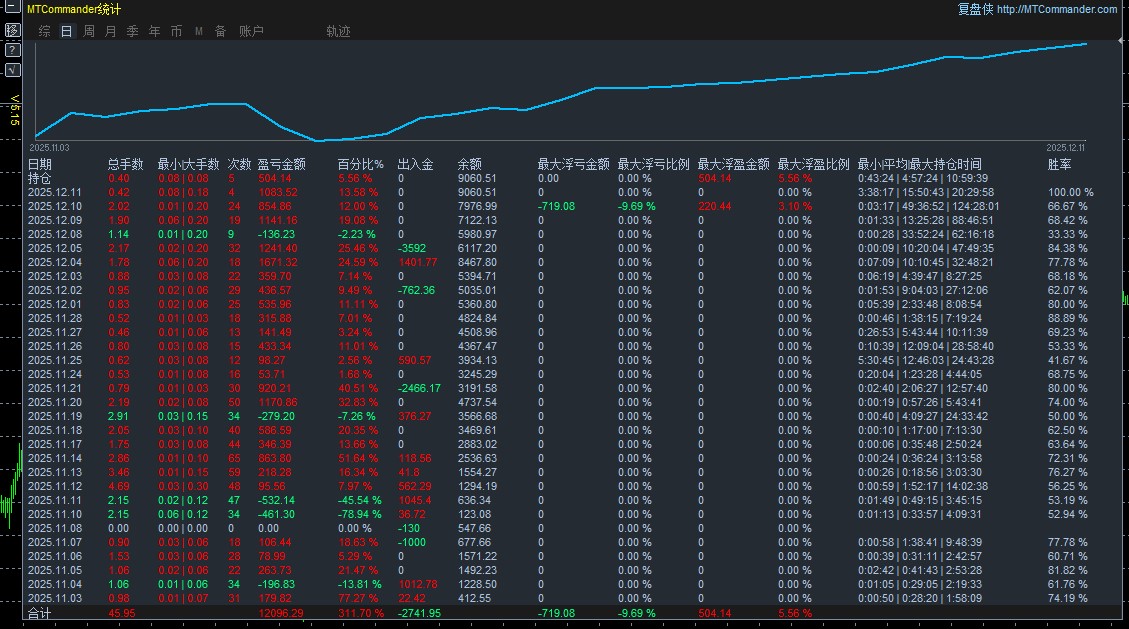The image size is (1129, 629).
Task: Click the 日期 column header
Action: coord(40,164)
